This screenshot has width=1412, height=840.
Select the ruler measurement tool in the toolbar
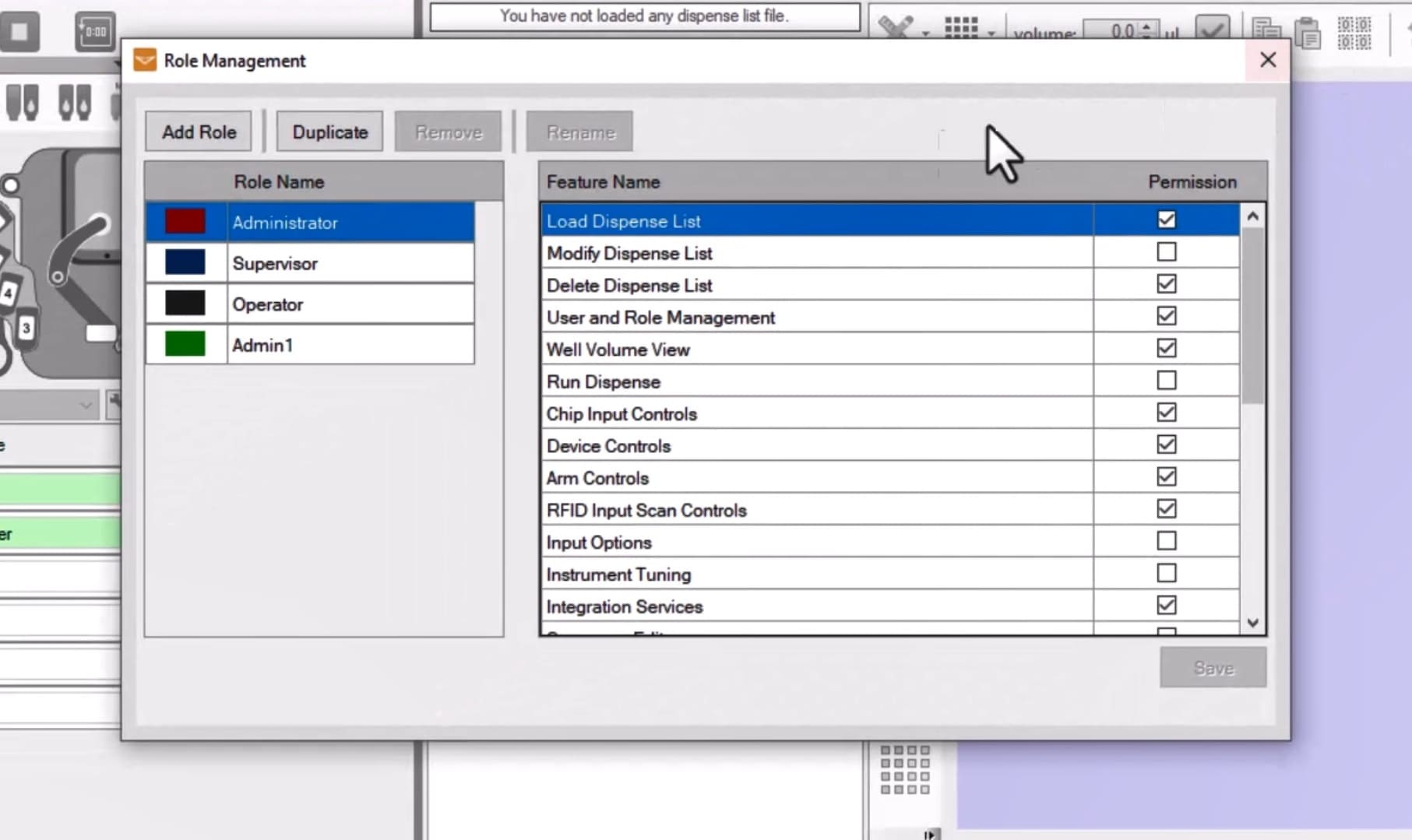[895, 25]
